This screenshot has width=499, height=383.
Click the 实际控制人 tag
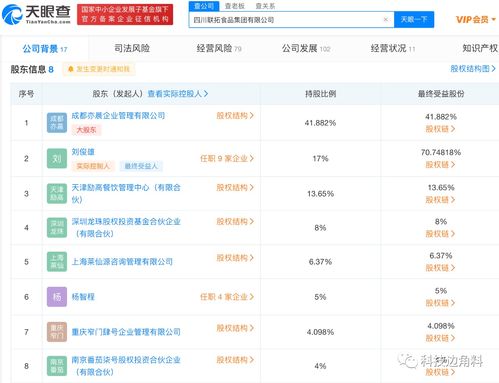(x=93, y=166)
